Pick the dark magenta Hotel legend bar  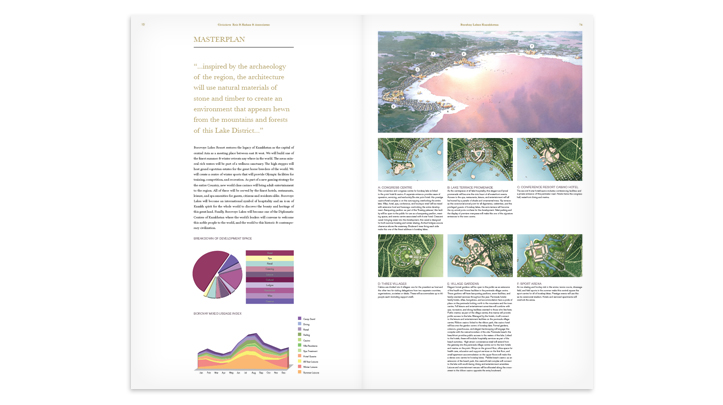[270, 253]
